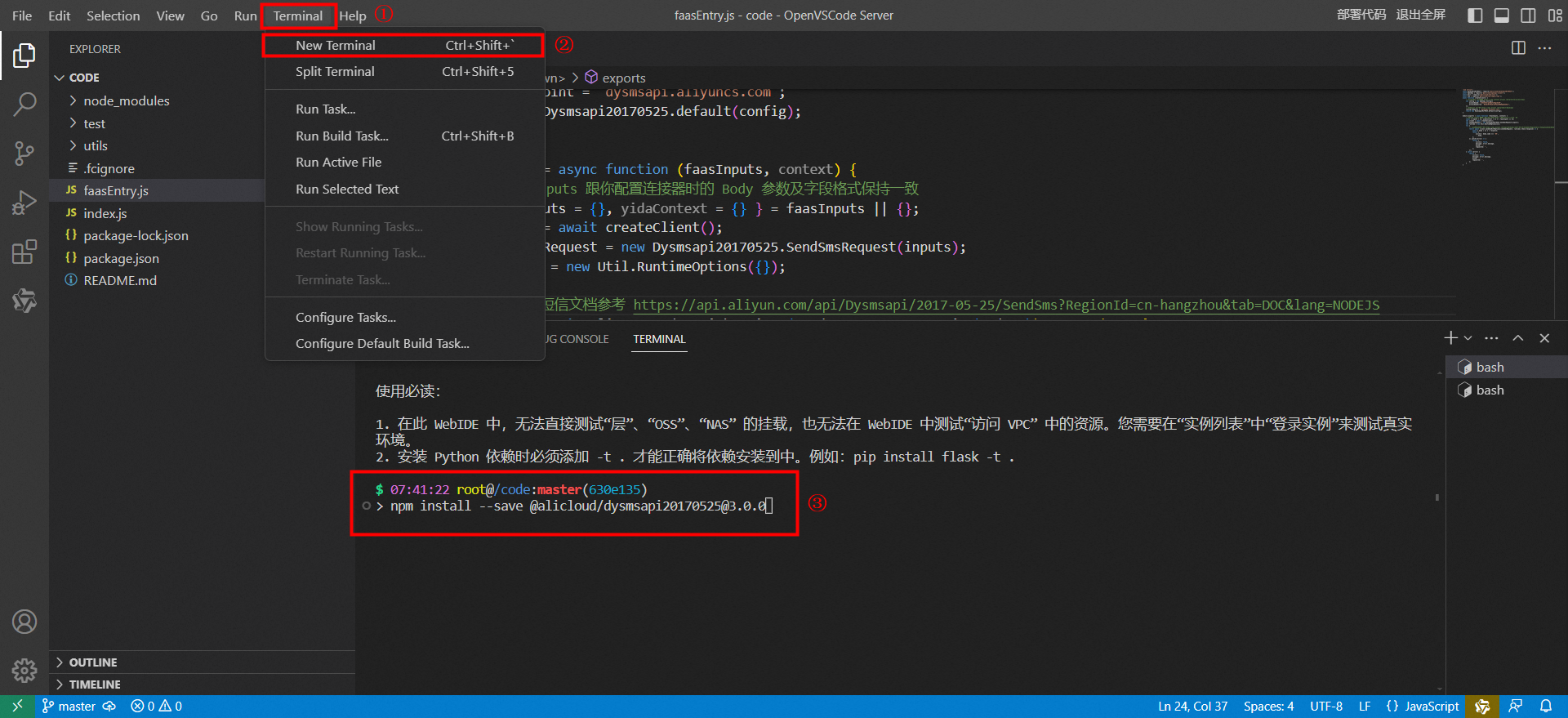Choose New Terminal from Terminal menu
The height and width of the screenshot is (718, 1568).
[404, 46]
